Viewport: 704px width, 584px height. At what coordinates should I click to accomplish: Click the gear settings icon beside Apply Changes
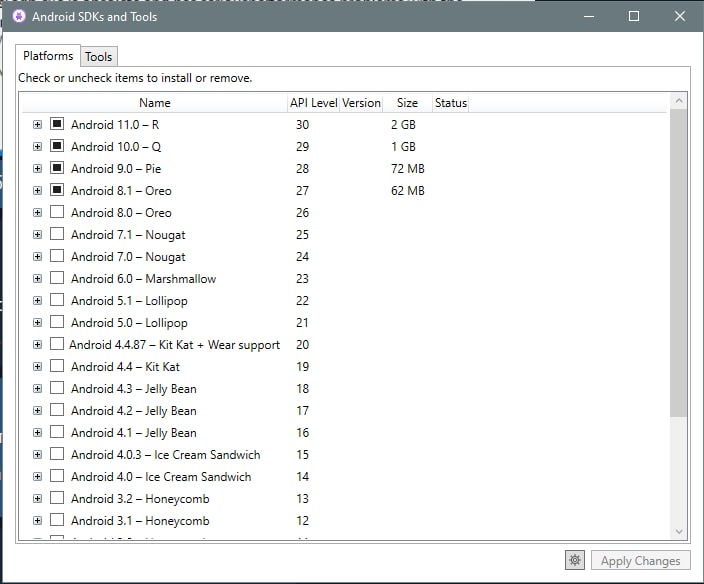pyautogui.click(x=575, y=560)
